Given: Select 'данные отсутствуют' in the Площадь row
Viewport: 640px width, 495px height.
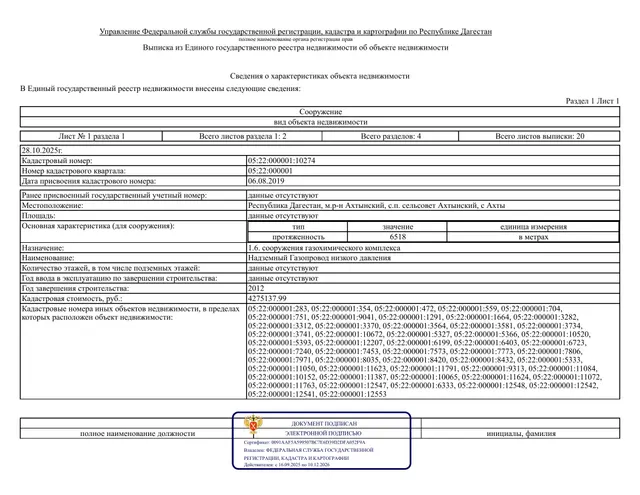Looking at the screenshot, I should coord(283,216).
